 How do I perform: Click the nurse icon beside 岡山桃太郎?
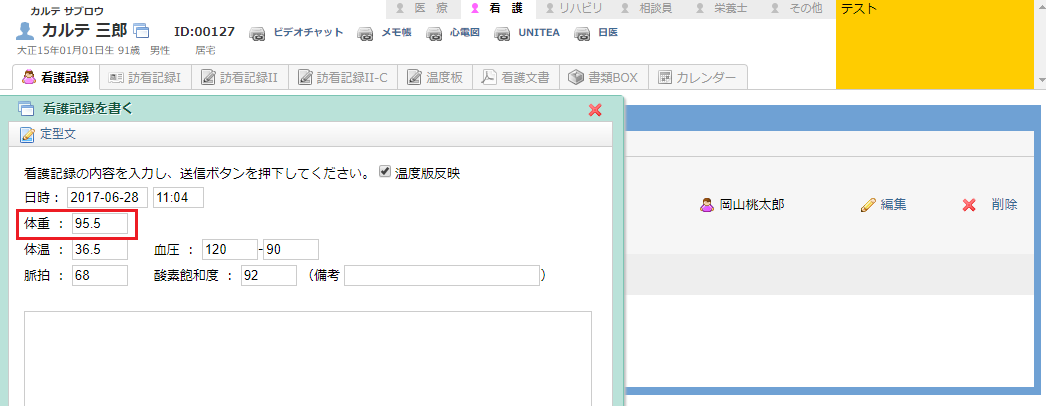pyautogui.click(x=706, y=205)
